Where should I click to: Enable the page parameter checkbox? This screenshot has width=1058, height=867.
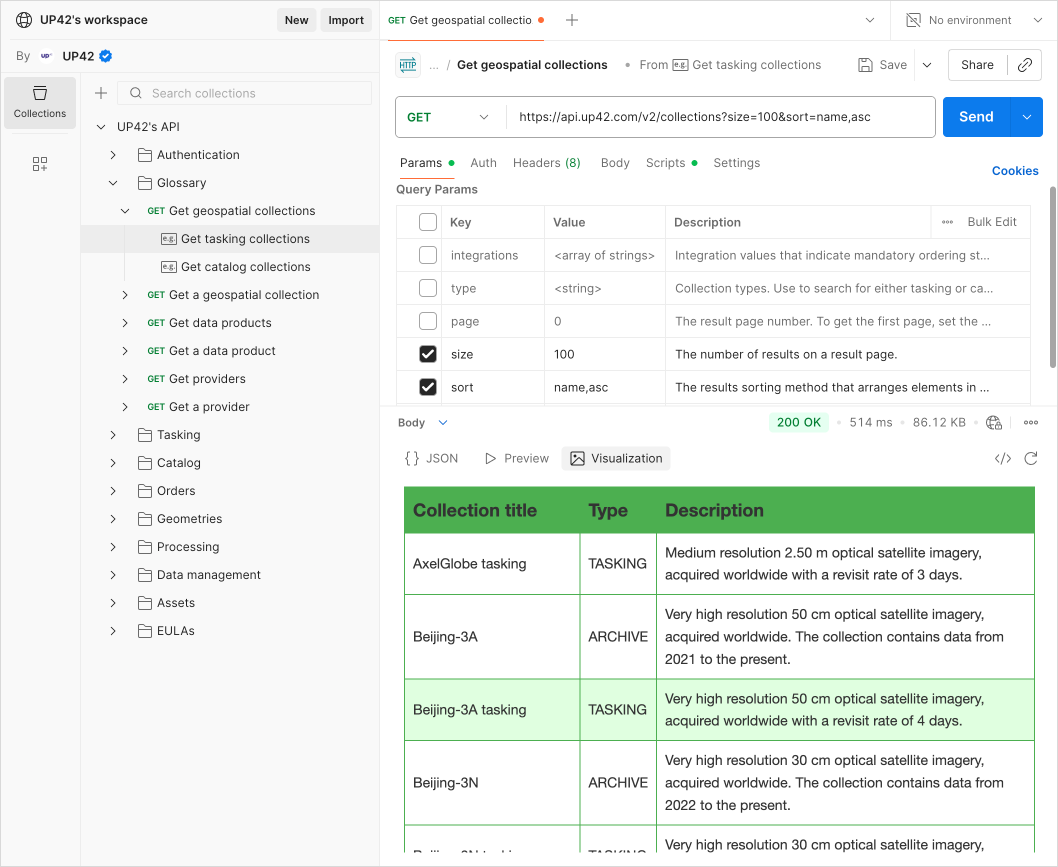pos(428,321)
